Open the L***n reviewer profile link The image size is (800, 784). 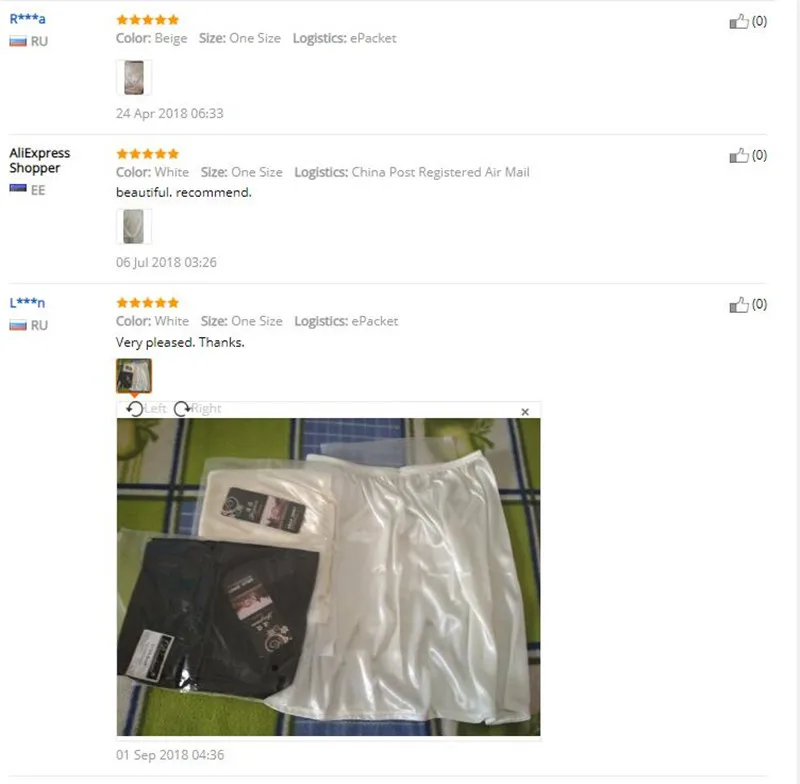coord(28,303)
